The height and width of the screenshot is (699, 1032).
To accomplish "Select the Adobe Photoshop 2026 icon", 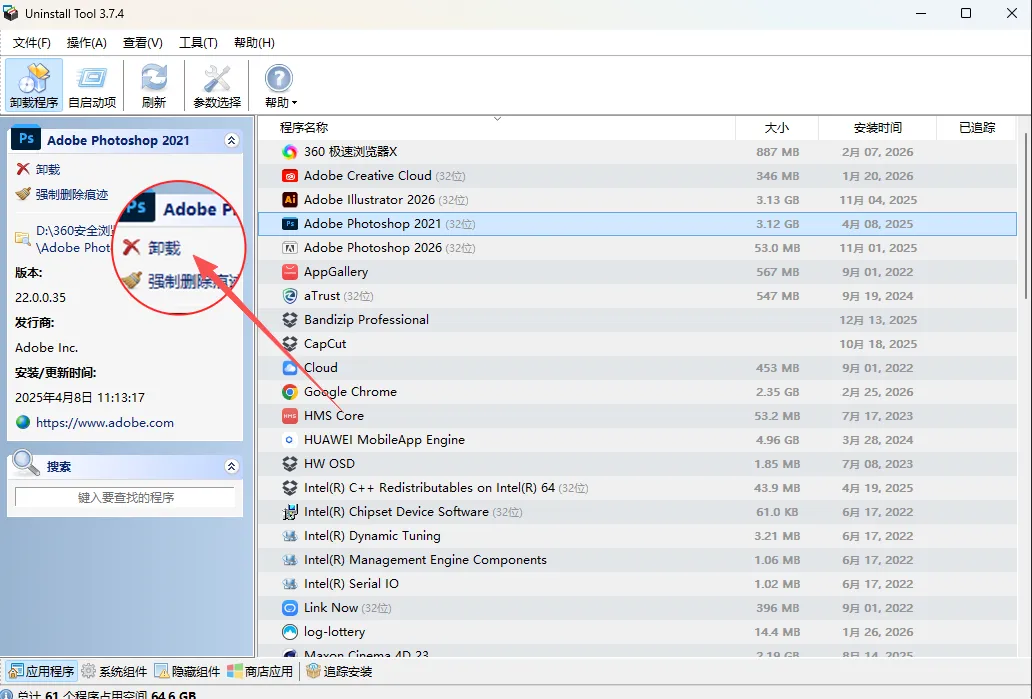I will (x=290, y=248).
